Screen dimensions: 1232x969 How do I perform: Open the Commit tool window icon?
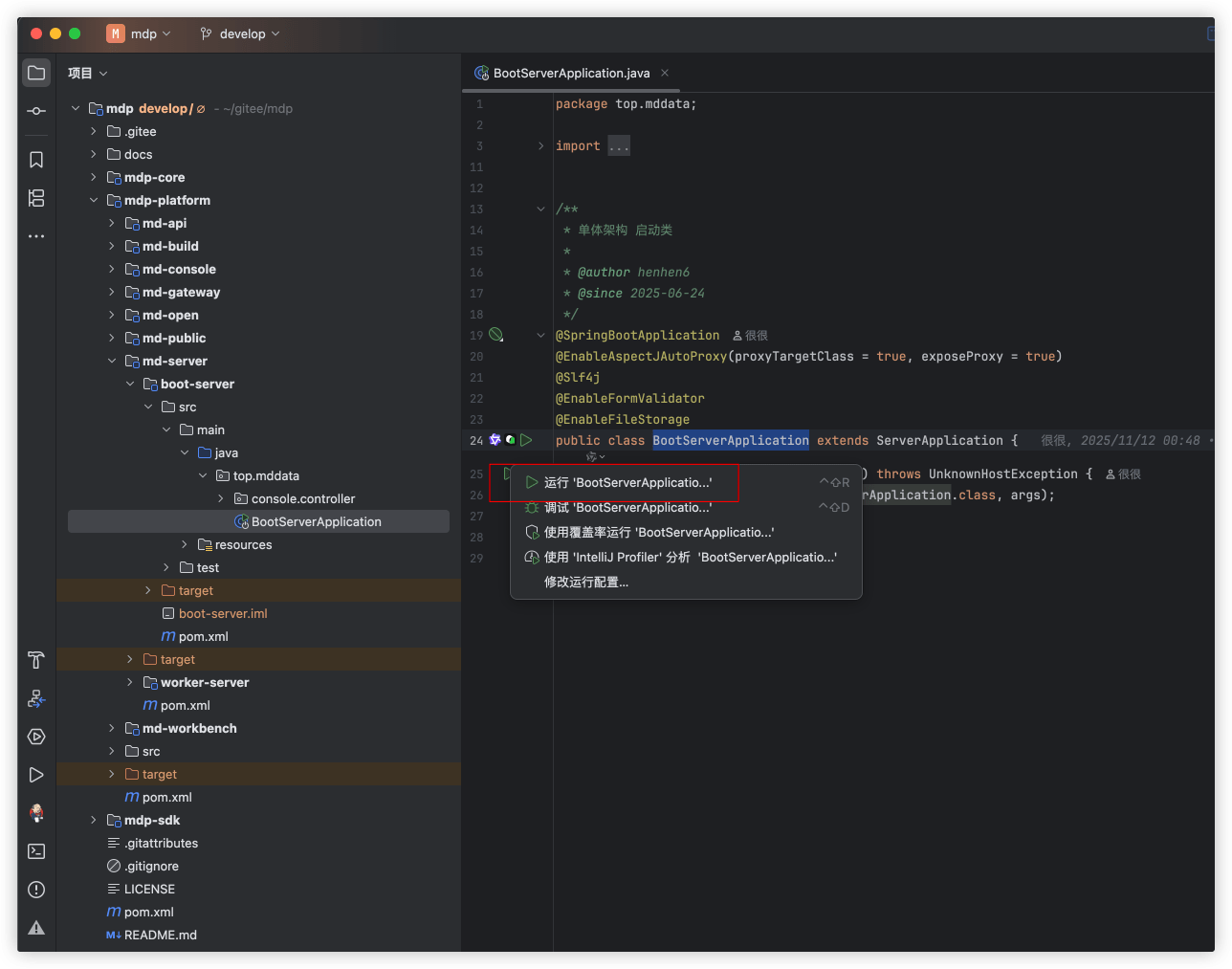pyautogui.click(x=36, y=111)
